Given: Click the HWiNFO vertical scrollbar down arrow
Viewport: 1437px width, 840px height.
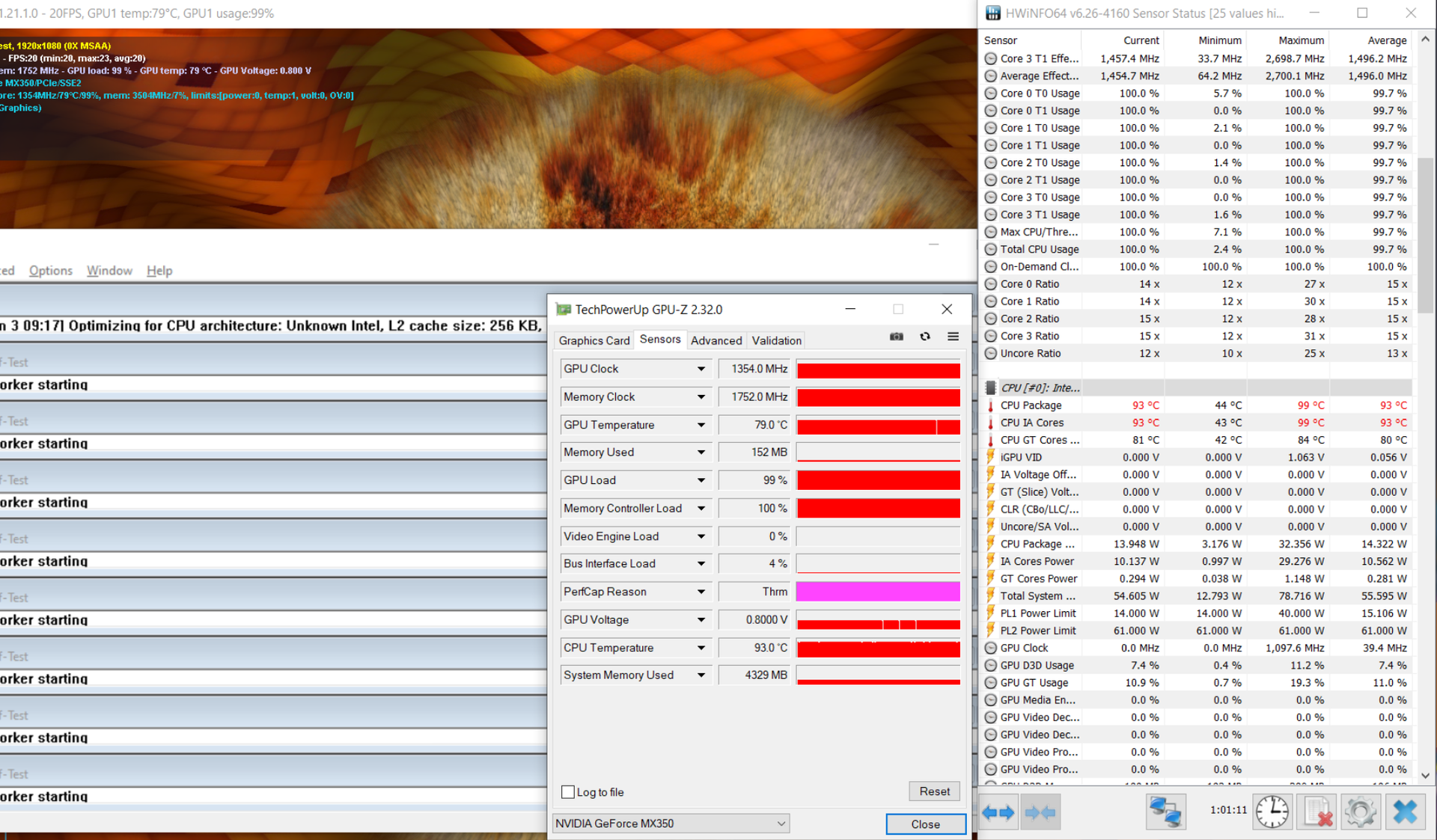Looking at the screenshot, I should coord(1425,776).
